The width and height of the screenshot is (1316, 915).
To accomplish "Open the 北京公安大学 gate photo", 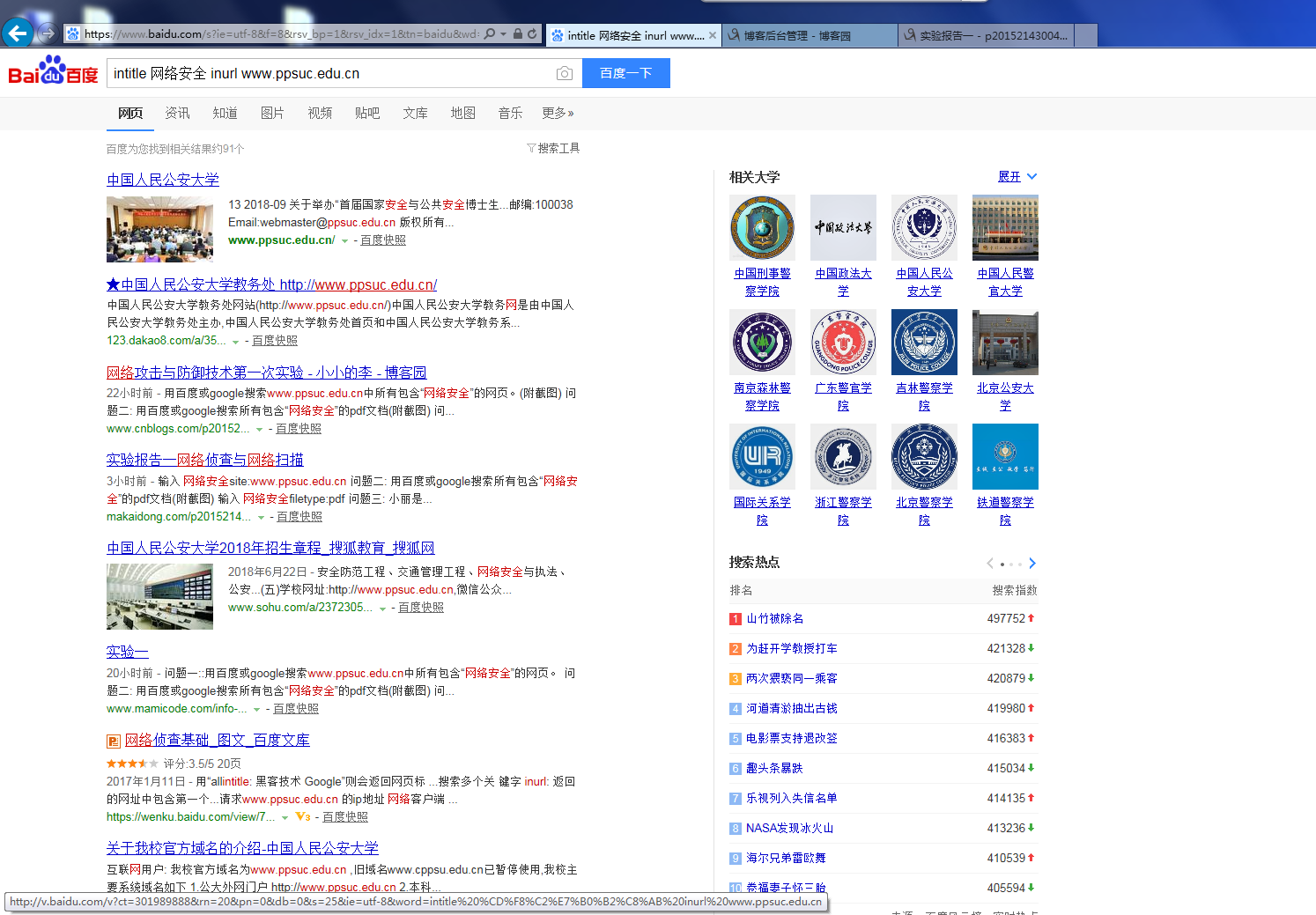I will (1005, 342).
